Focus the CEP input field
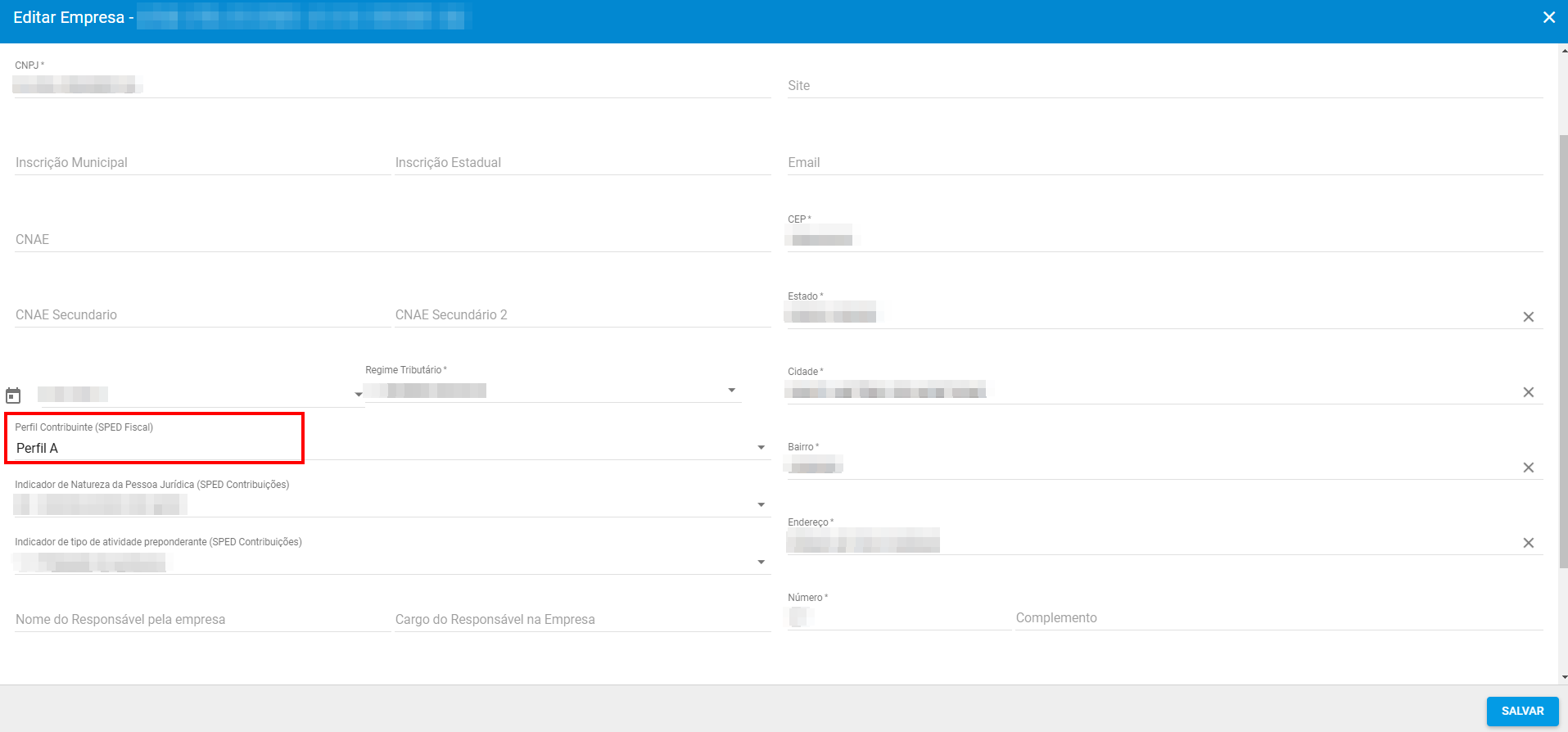 point(1164,239)
